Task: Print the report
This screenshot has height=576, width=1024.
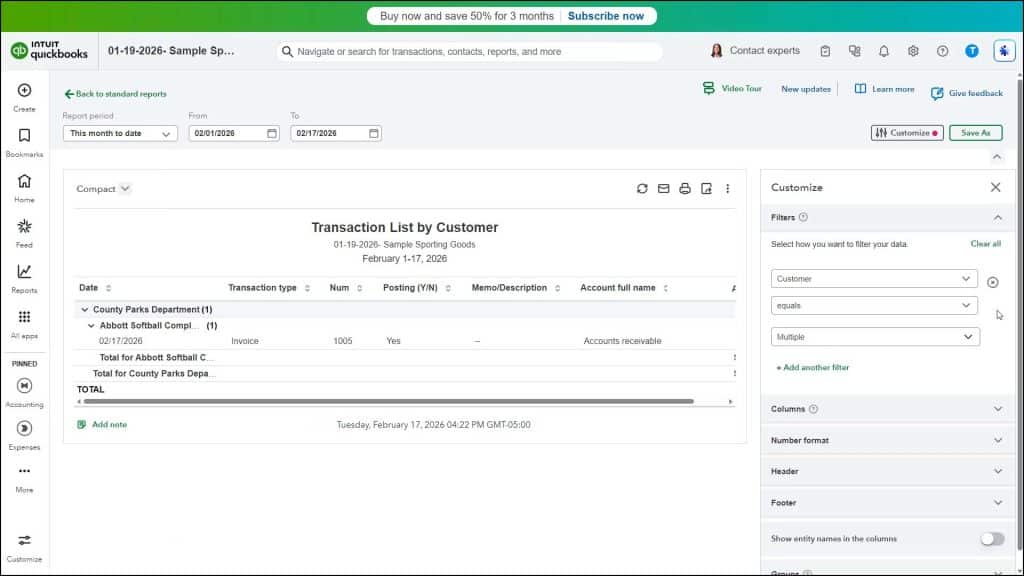Action: [x=685, y=188]
